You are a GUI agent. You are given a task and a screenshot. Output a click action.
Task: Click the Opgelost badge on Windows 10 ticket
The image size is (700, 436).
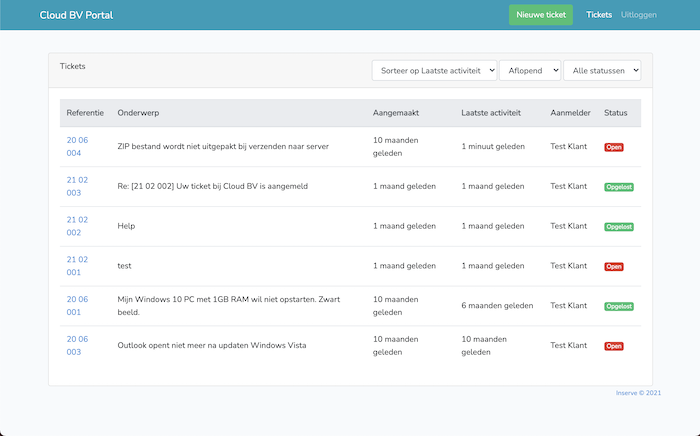click(619, 306)
